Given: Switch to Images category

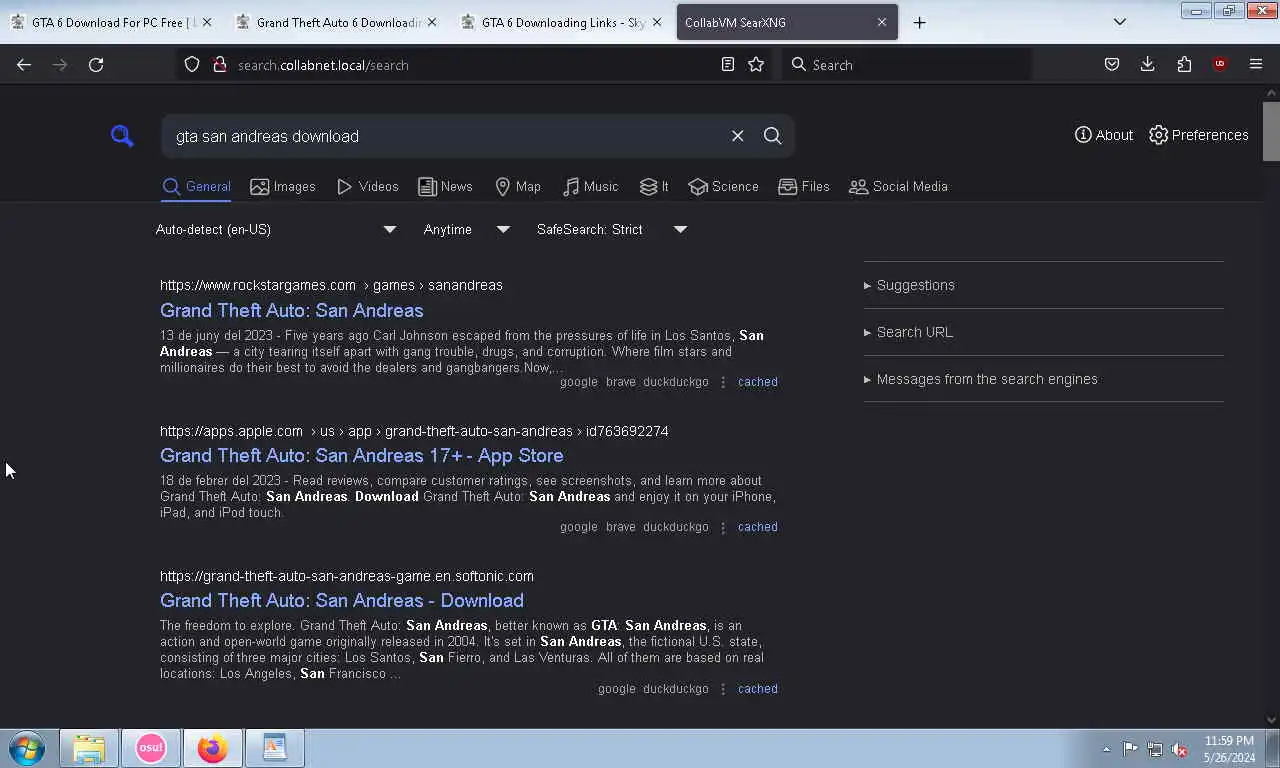Looking at the screenshot, I should 283,187.
